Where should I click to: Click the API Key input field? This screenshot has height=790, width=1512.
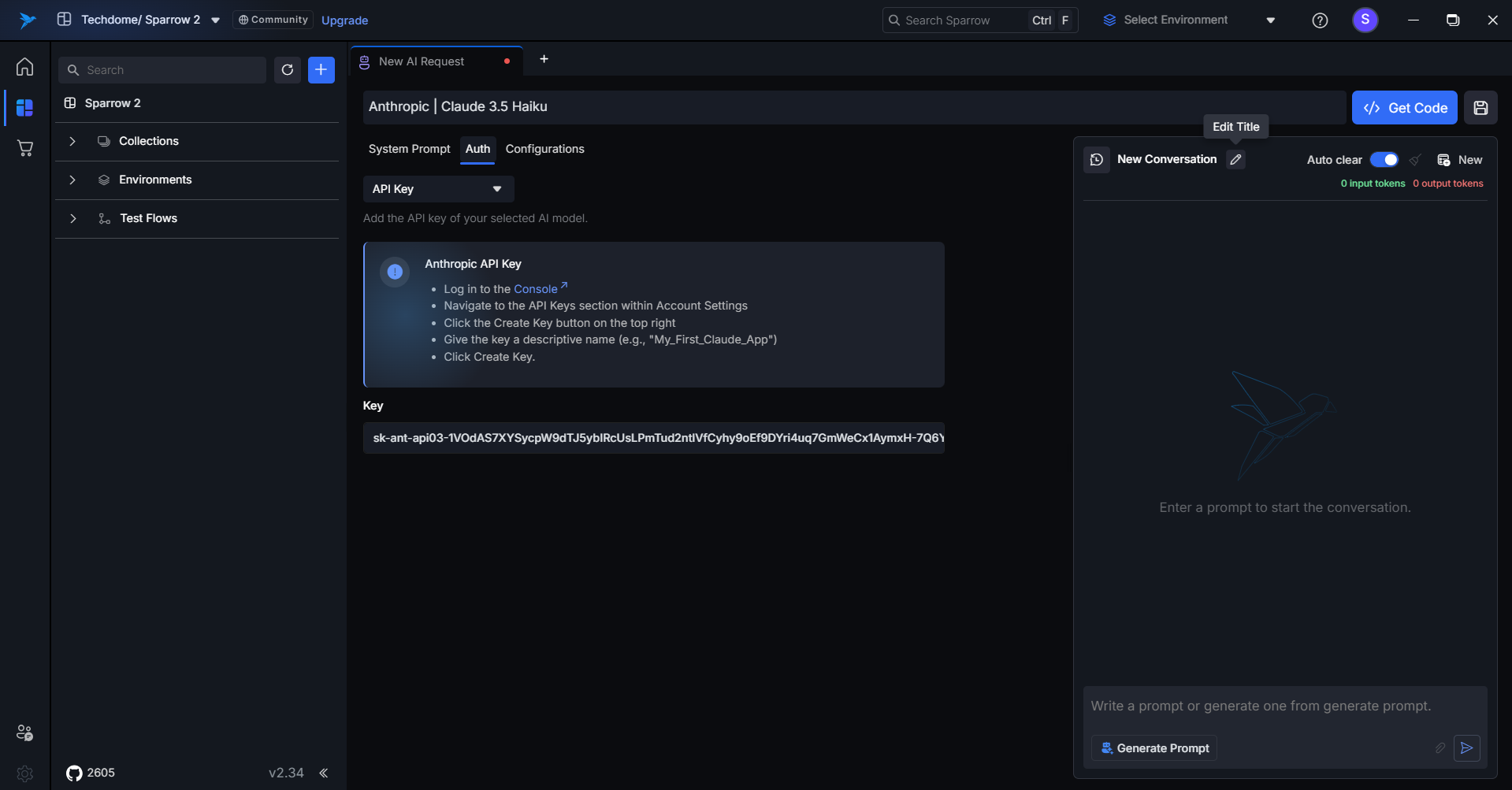pyautogui.click(x=653, y=438)
